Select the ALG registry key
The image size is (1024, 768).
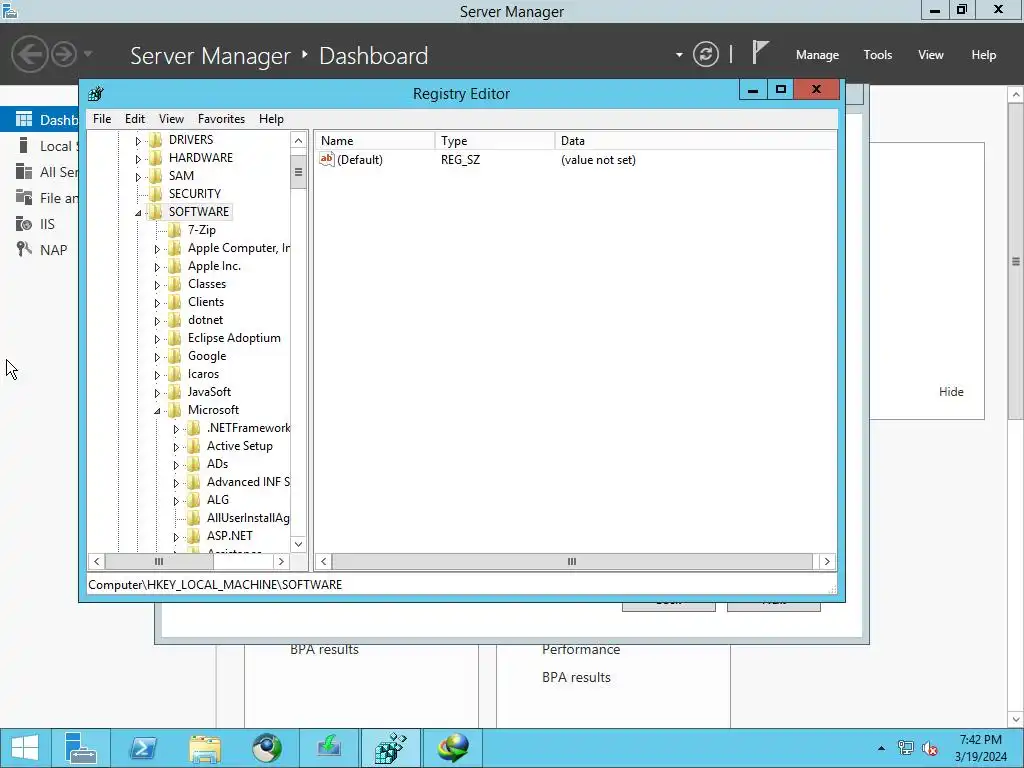click(217, 500)
